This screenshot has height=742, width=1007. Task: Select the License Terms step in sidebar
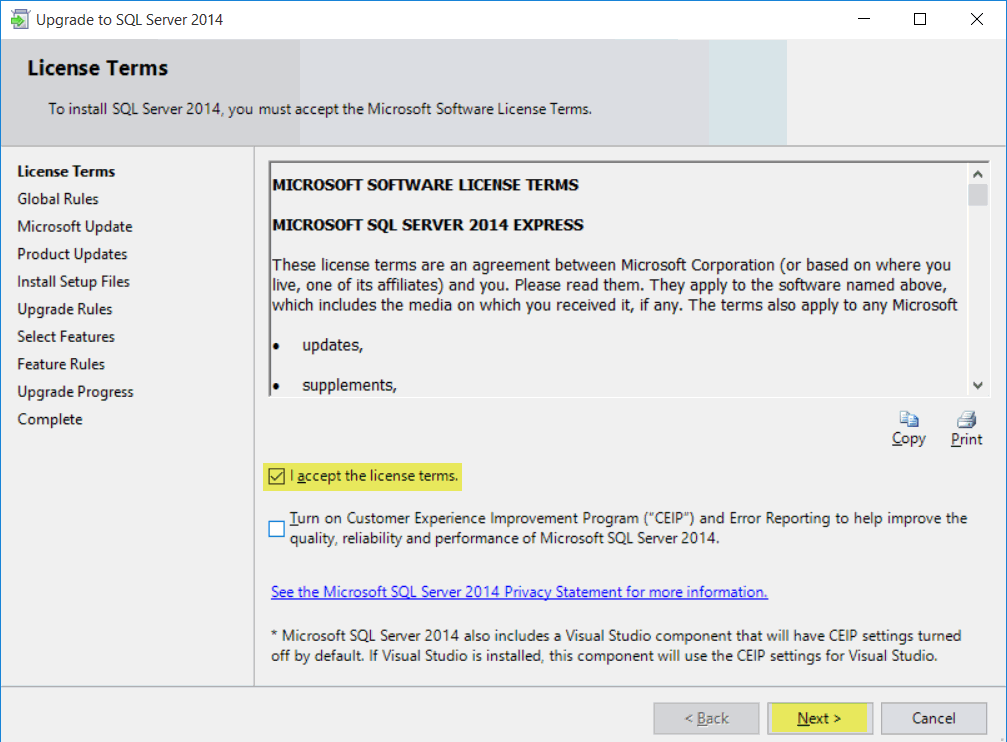pyautogui.click(x=66, y=172)
